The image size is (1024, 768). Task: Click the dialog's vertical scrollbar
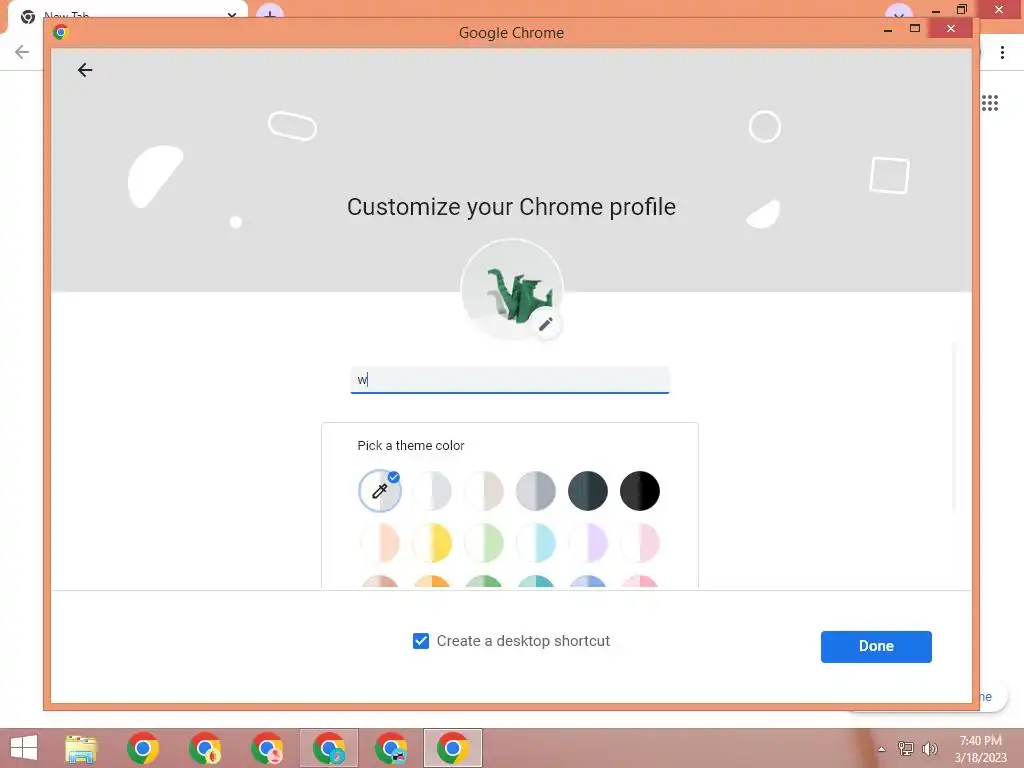pyautogui.click(x=954, y=427)
